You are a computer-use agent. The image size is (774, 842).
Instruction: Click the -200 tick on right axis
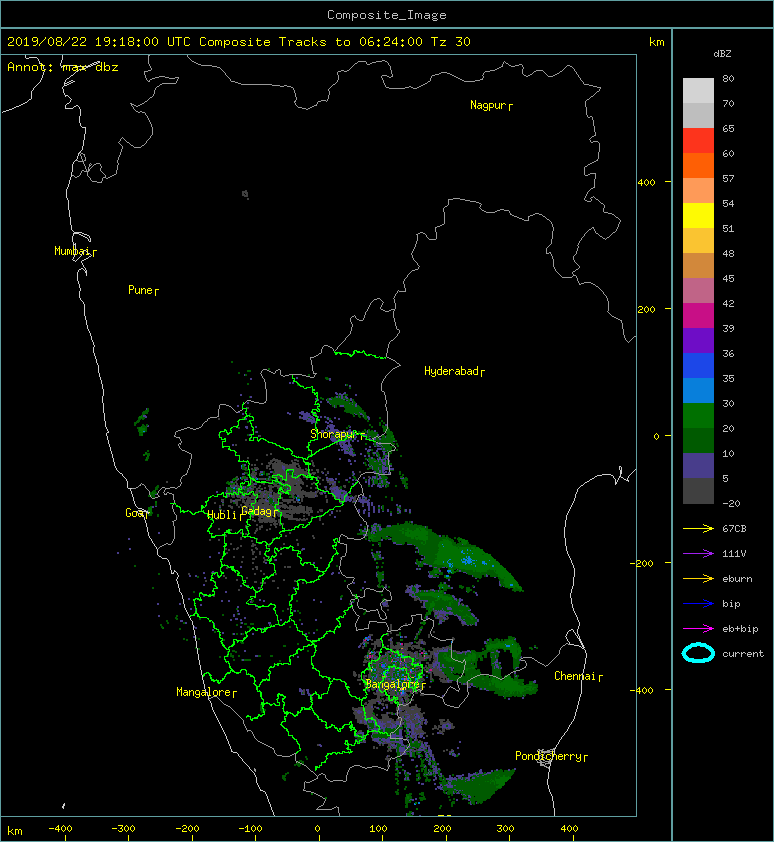pos(642,563)
